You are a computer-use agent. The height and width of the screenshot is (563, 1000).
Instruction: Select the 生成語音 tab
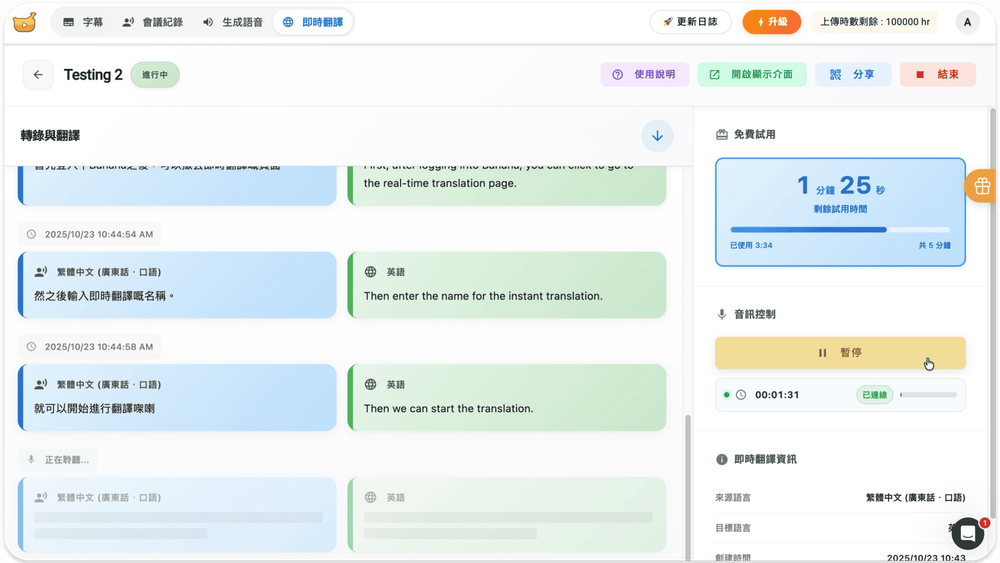[232, 22]
